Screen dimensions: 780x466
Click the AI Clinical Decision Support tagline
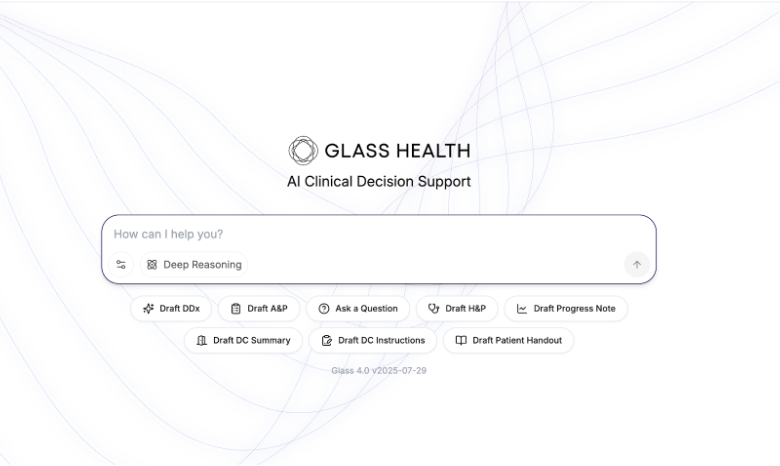tap(379, 182)
